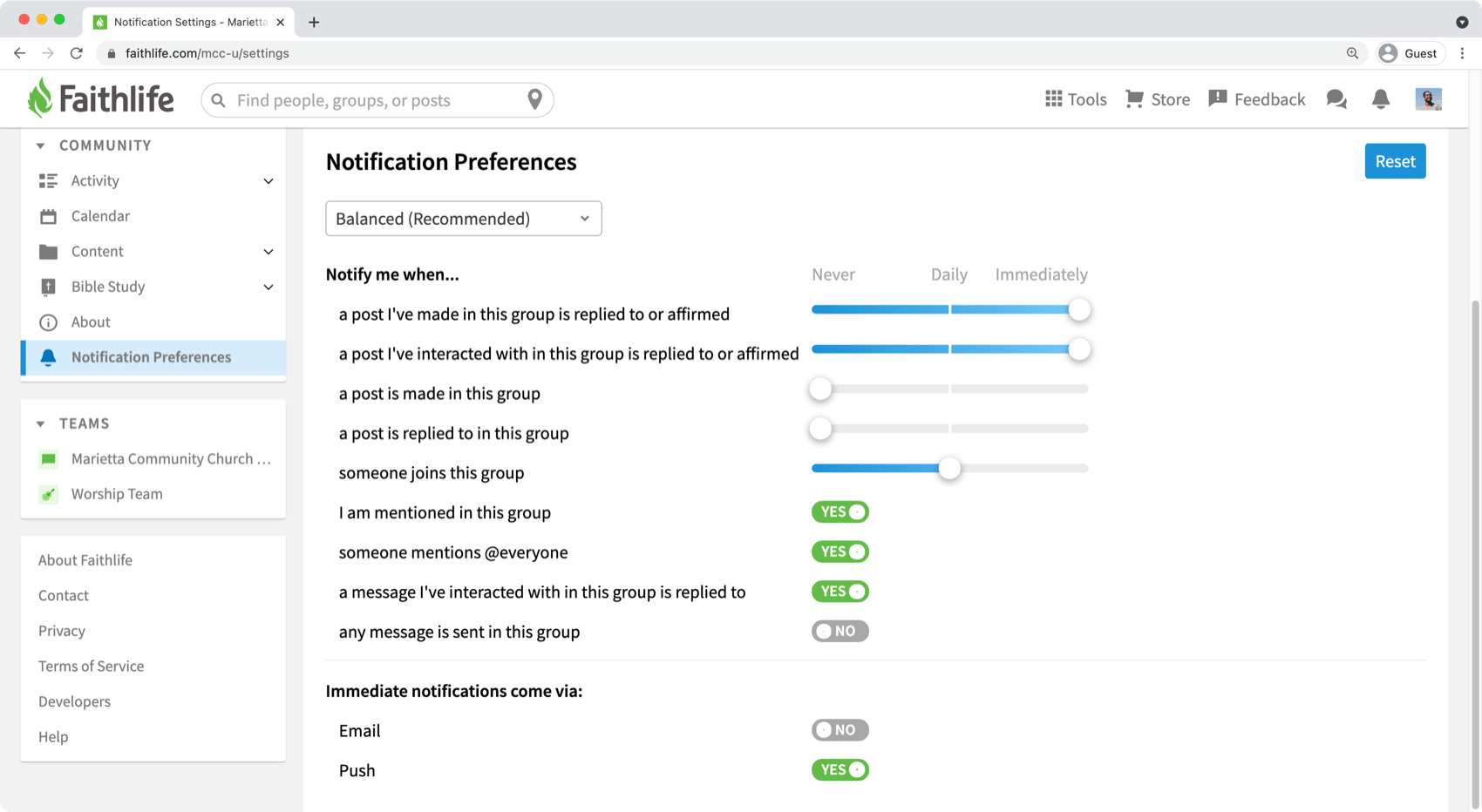
Task: Open Worship Team in Teams
Action: pyautogui.click(x=153, y=494)
